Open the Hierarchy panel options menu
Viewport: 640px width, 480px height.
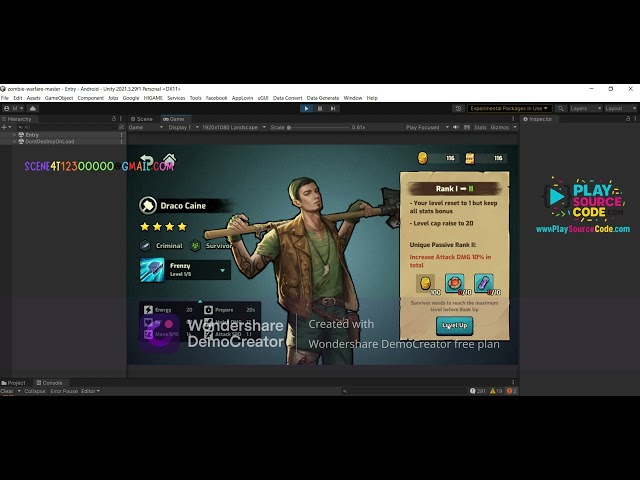pyautogui.click(x=121, y=119)
